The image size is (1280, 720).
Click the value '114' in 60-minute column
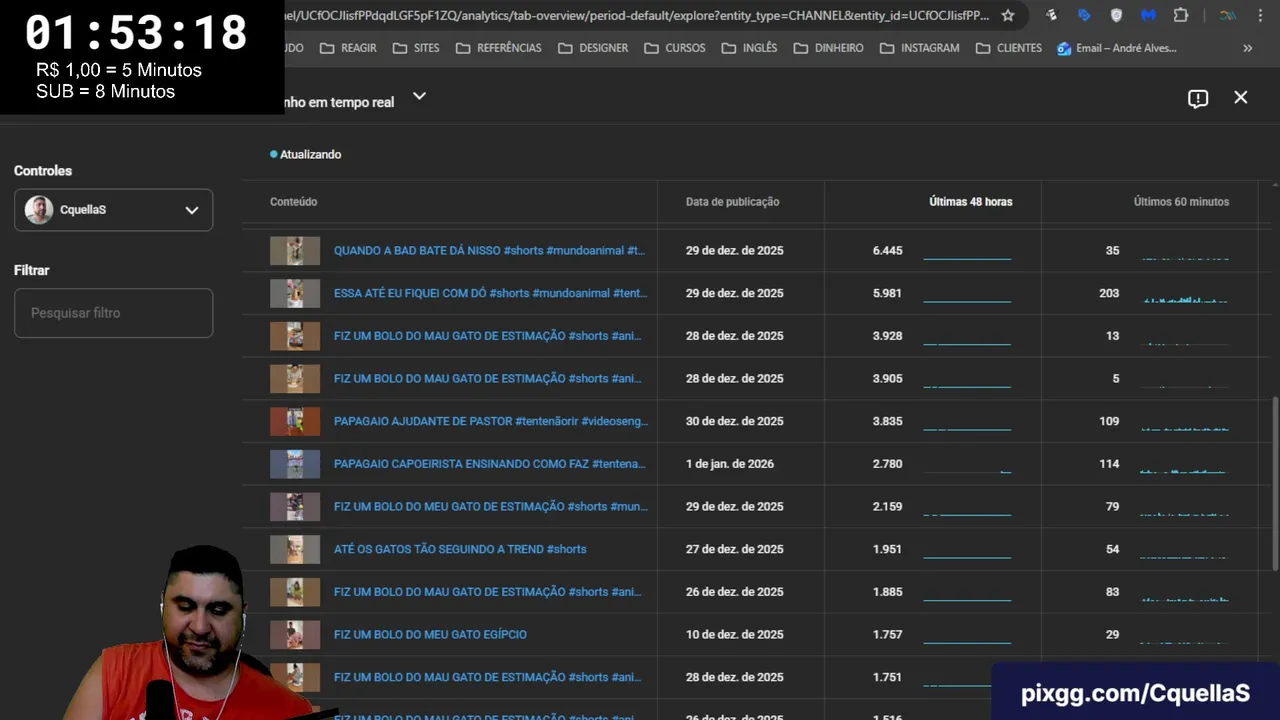click(1109, 464)
